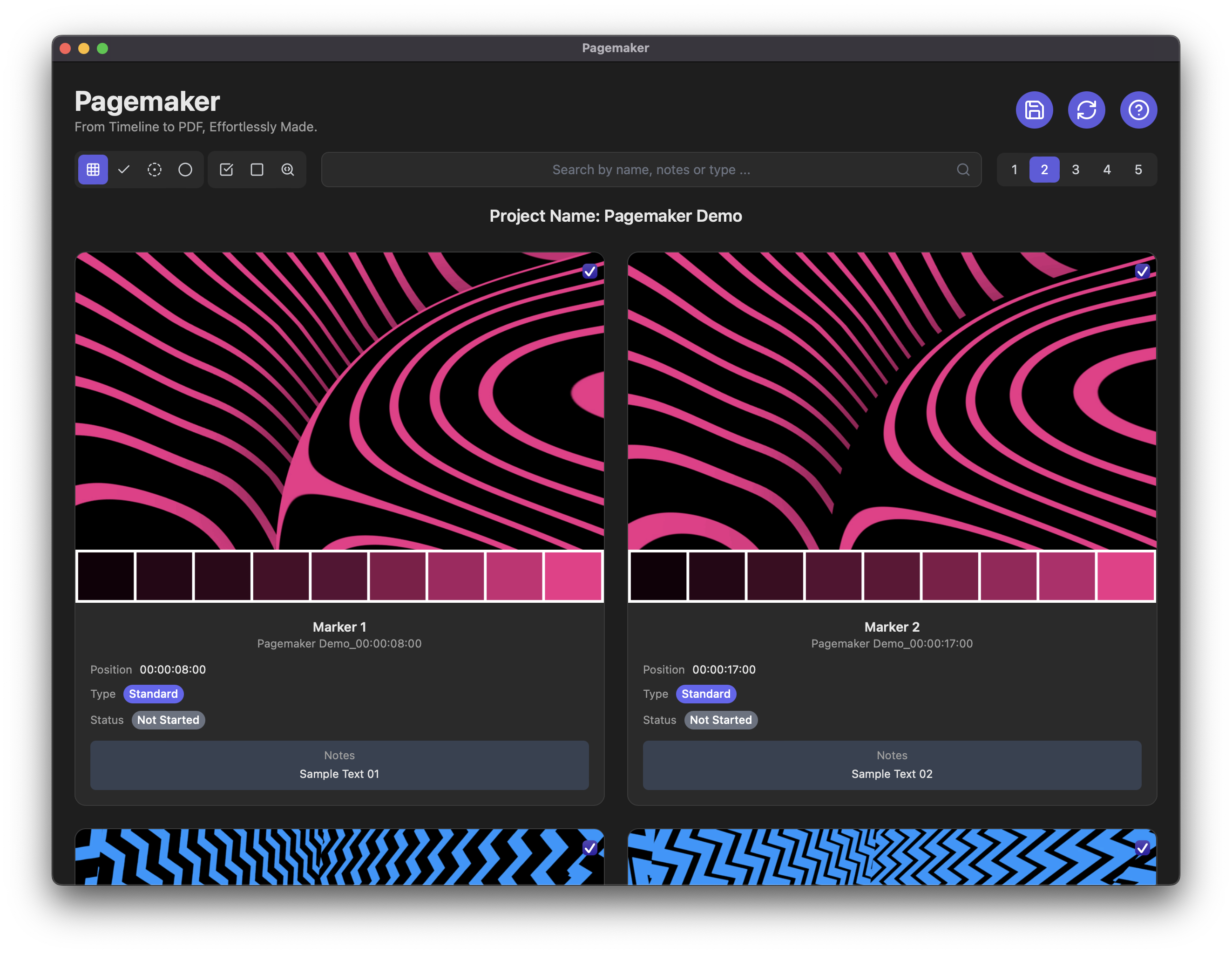The width and height of the screenshot is (1232, 954).
Task: Select the grid view filter icon
Action: pyautogui.click(x=93, y=170)
